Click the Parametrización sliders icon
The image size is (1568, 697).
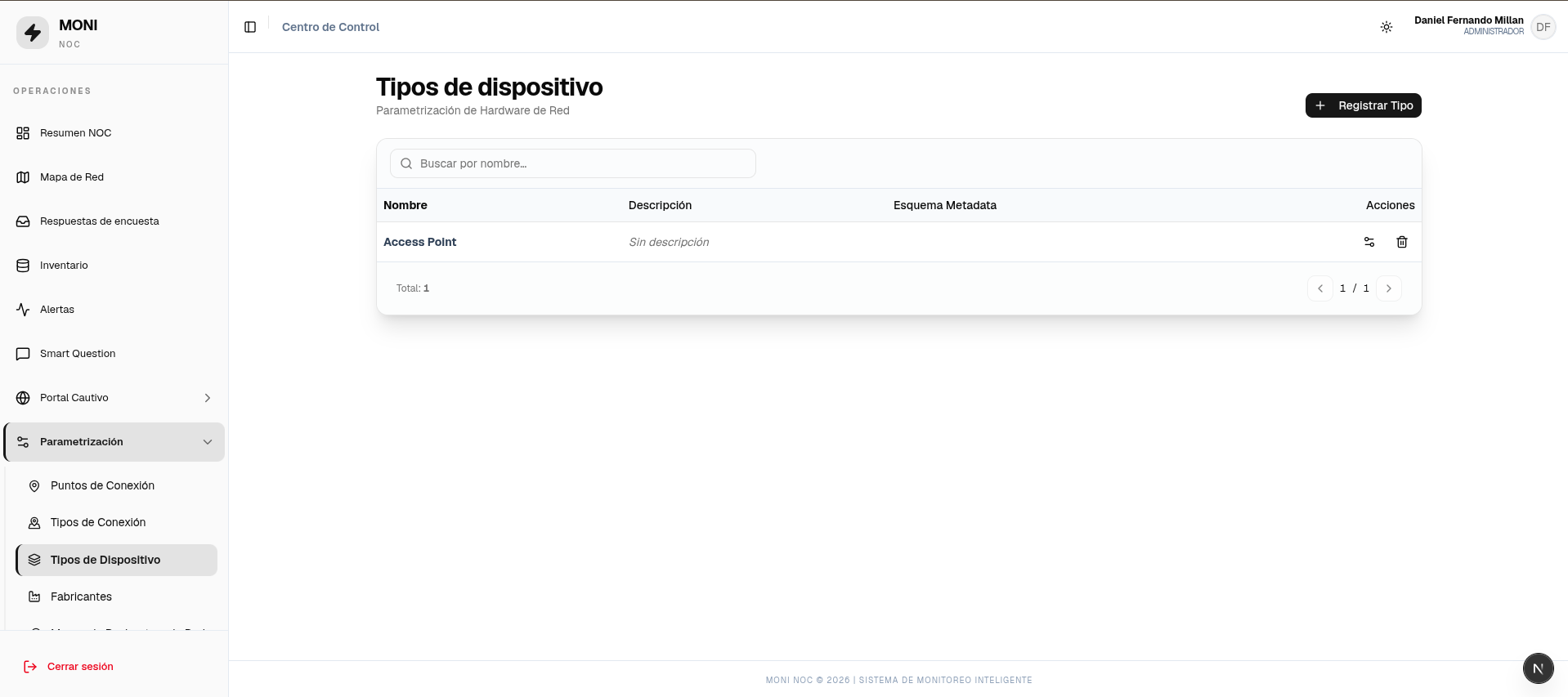23,442
